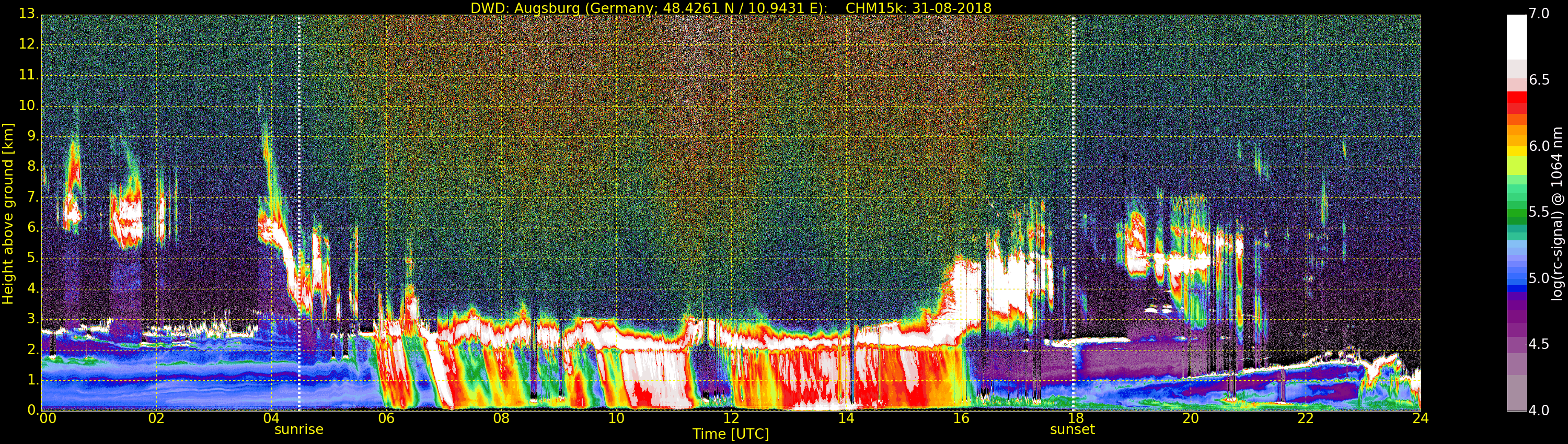This screenshot has width=1568, height=444.
Task: Select the "sunset" label below the time axis
Action: pyautogui.click(x=1073, y=429)
